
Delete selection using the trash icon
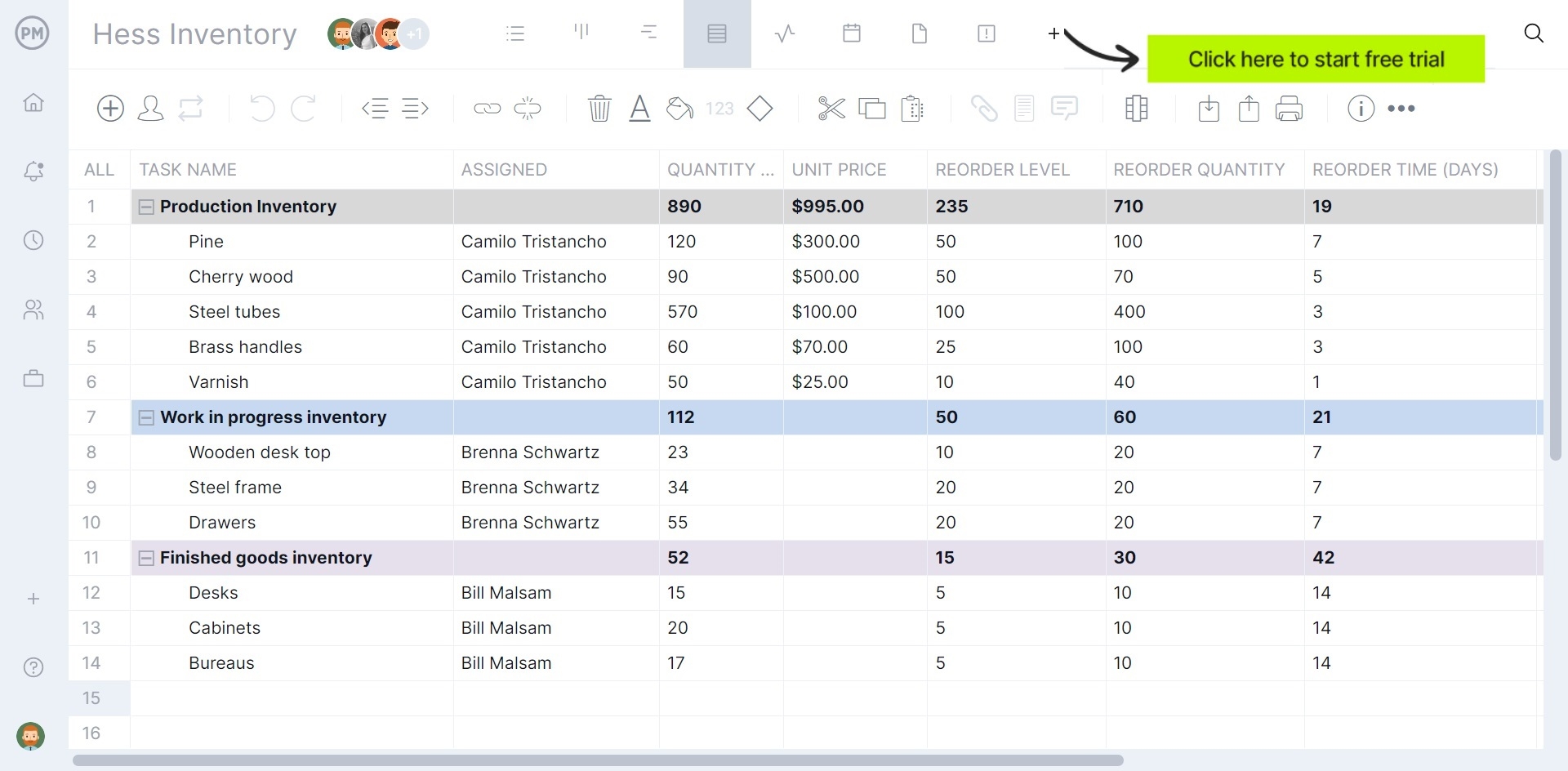click(599, 108)
